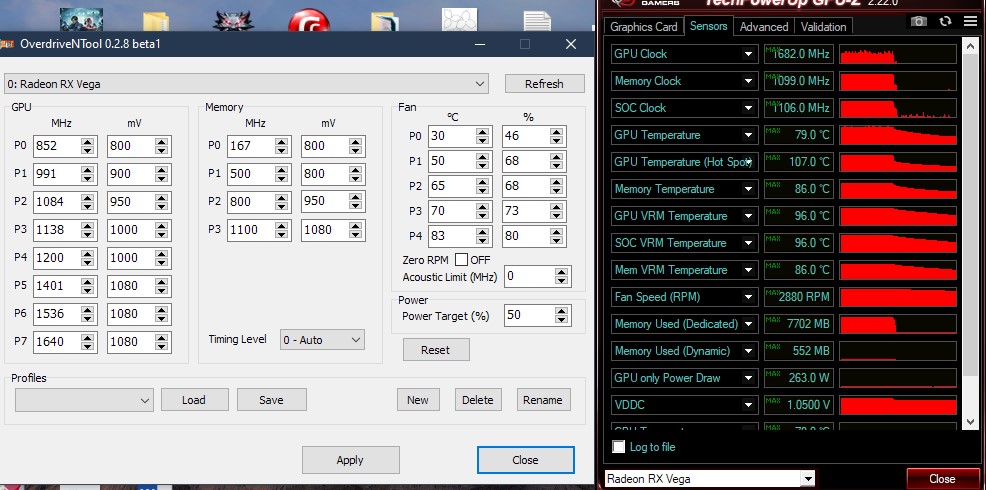Click the Rename profile button
986x490 pixels.
coord(543,400)
